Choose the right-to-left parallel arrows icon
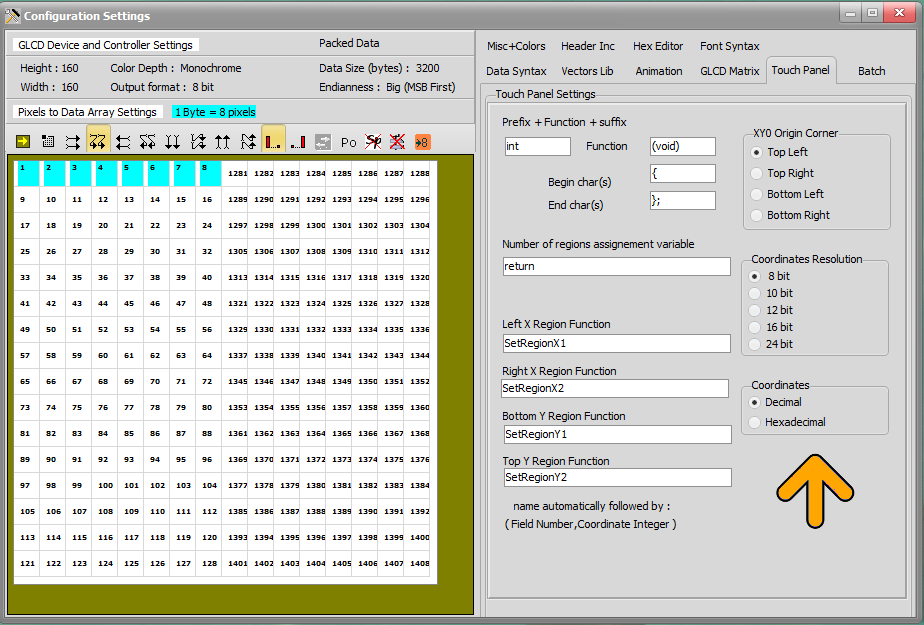924x625 pixels. click(x=123, y=141)
